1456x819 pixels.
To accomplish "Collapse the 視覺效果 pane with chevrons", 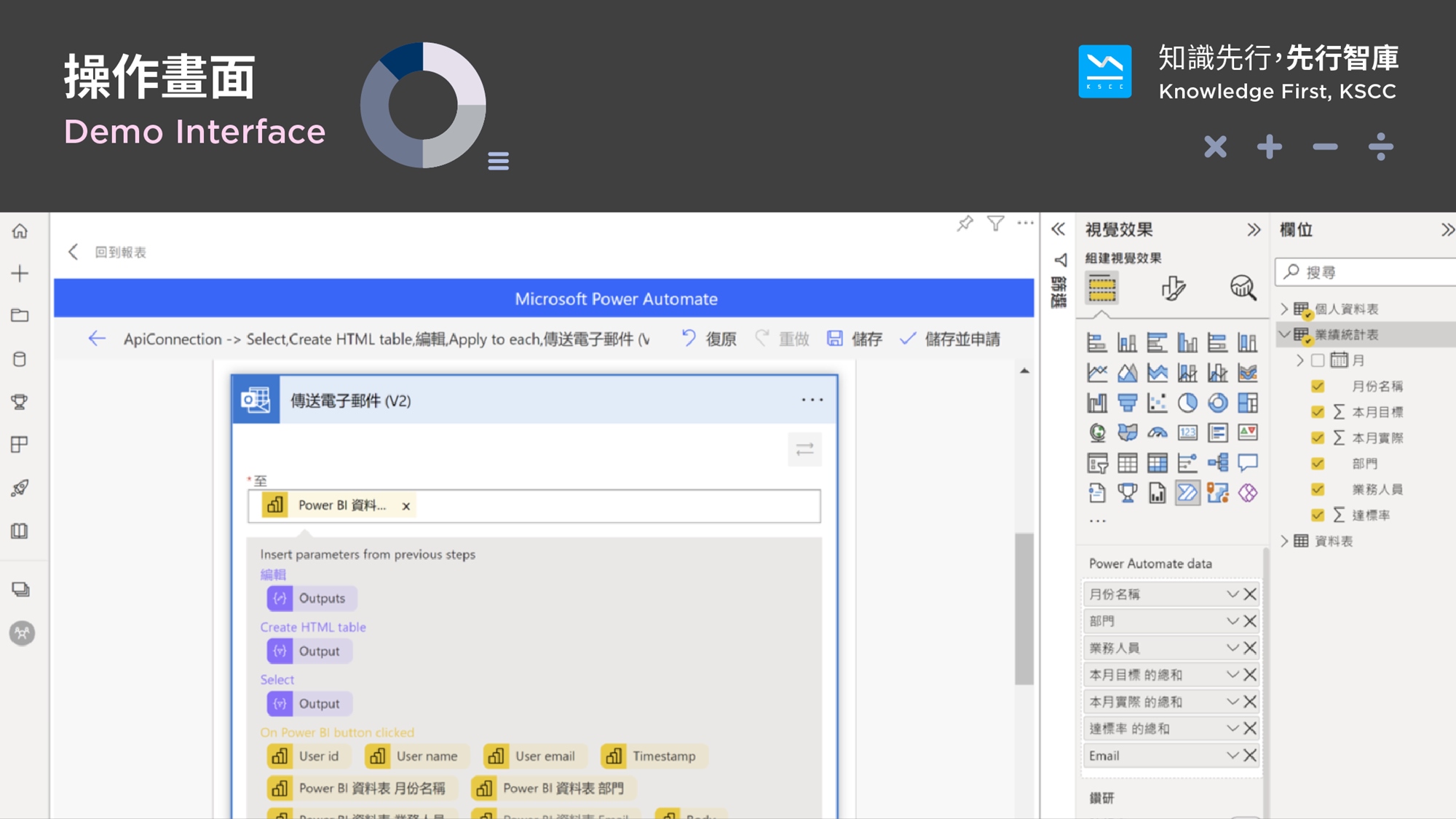I will click(x=1253, y=230).
